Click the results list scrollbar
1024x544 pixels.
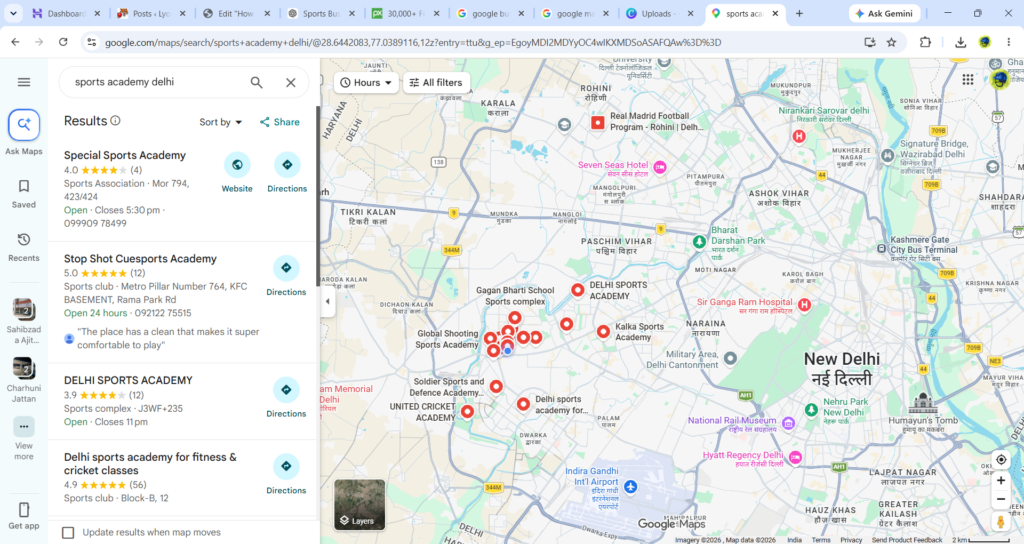(318, 196)
